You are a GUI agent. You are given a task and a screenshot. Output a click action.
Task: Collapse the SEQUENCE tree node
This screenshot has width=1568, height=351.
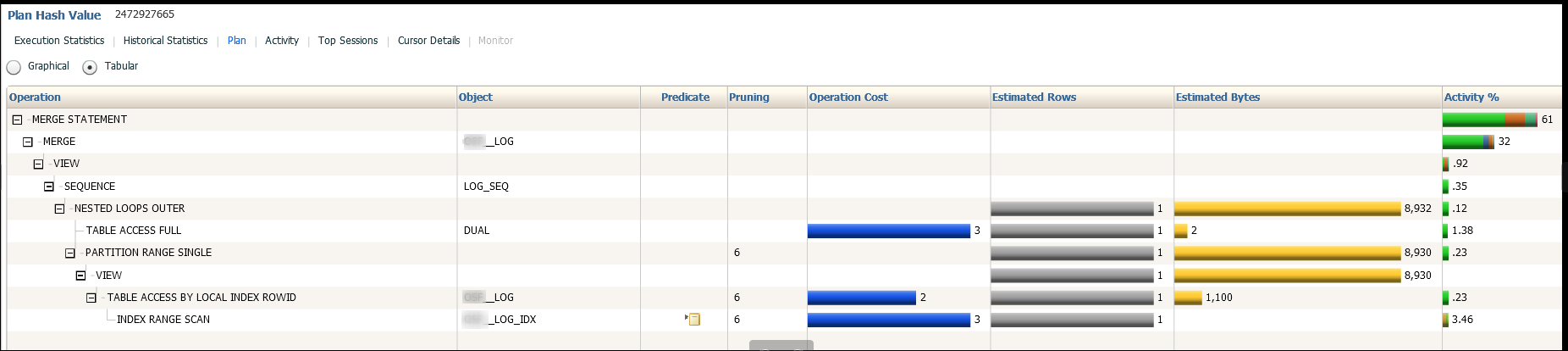coord(49,187)
